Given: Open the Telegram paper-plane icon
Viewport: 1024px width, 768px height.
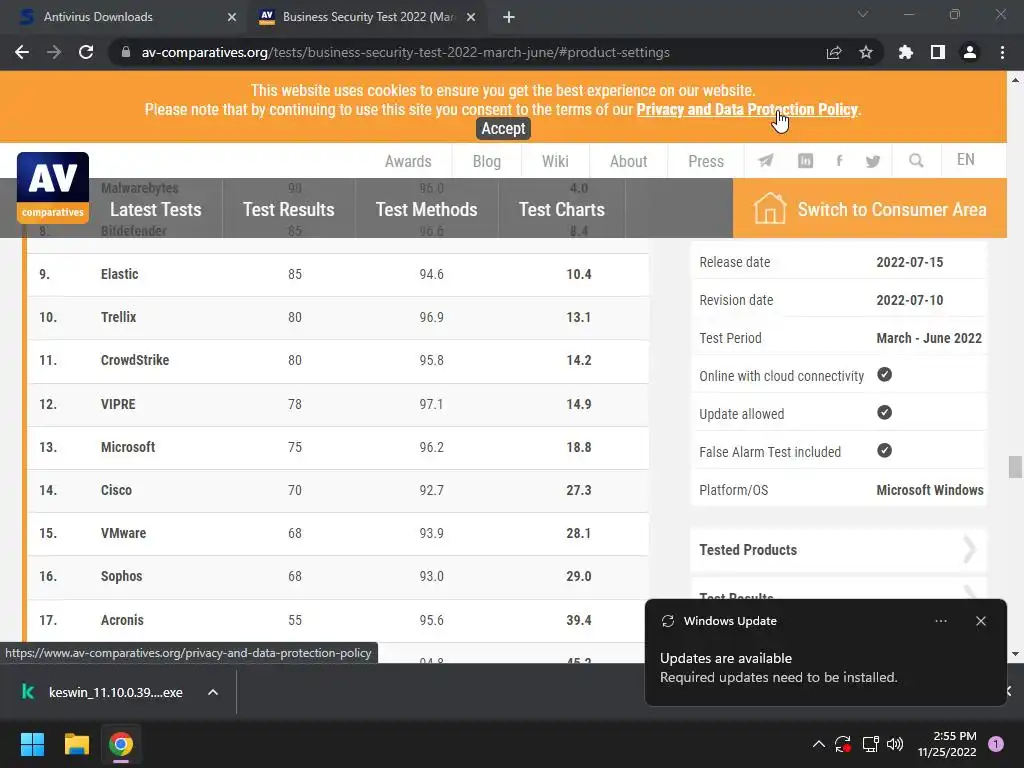Looking at the screenshot, I should pos(765,161).
